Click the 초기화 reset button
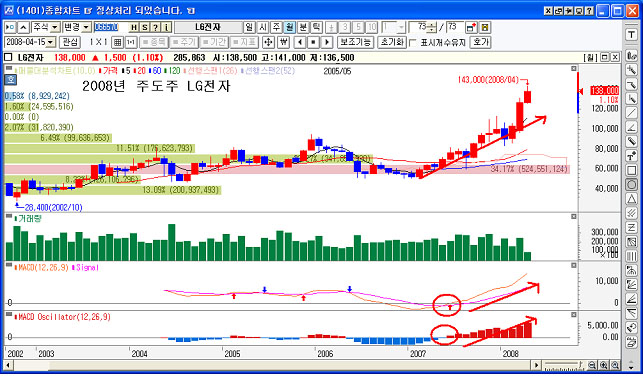The width and height of the screenshot is (643, 378). pyautogui.click(x=392, y=42)
